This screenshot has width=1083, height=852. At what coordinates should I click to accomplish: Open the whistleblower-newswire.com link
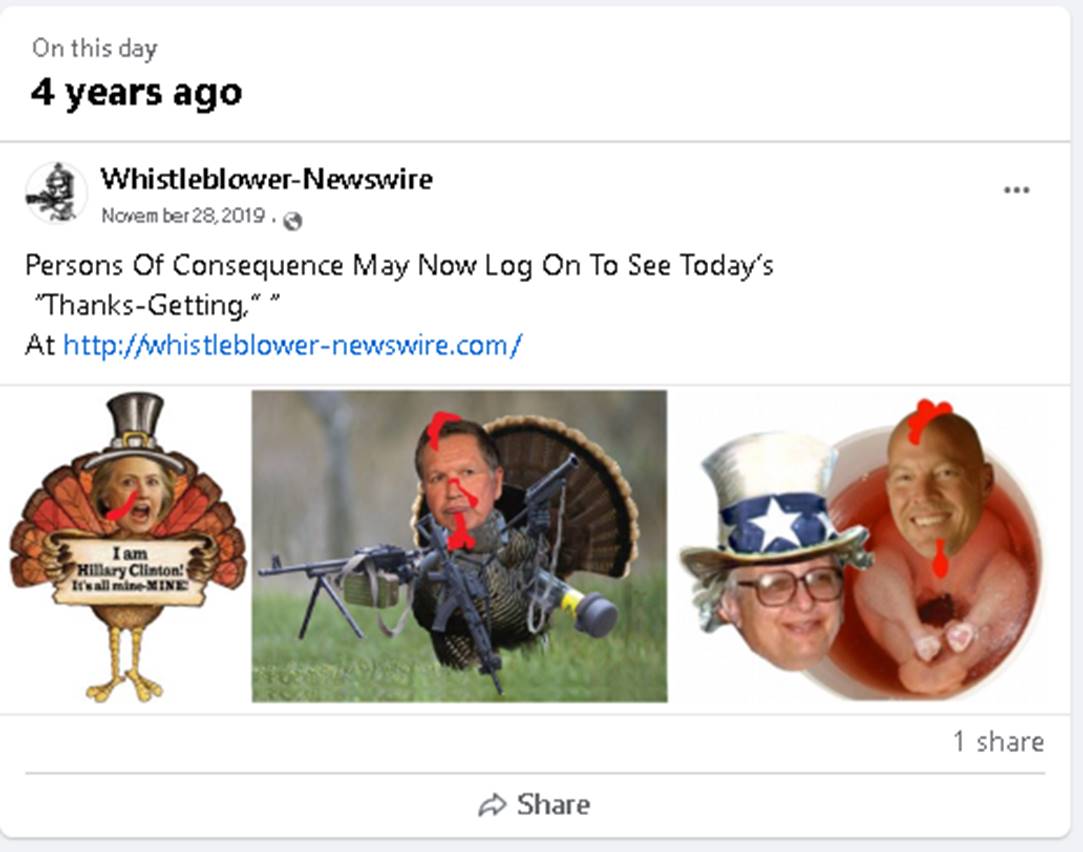tap(292, 345)
